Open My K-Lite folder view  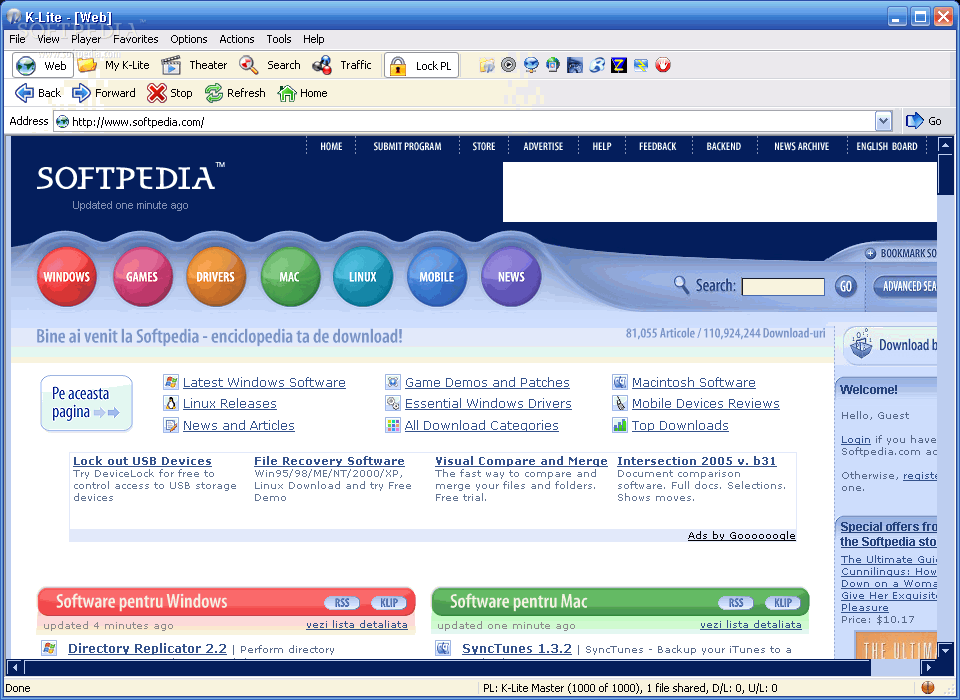pos(113,65)
